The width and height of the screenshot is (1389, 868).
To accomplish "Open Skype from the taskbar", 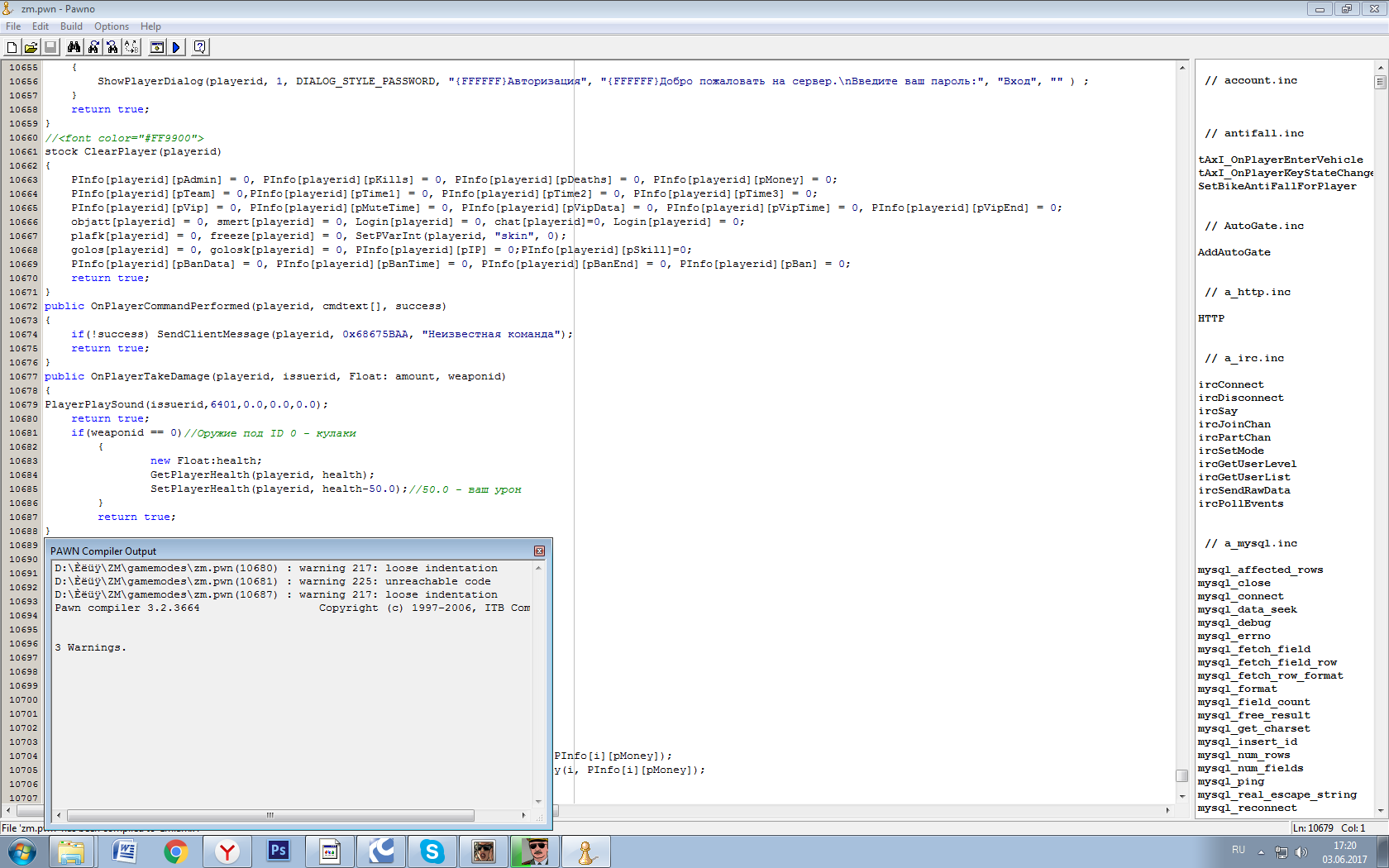I will tap(432, 851).
